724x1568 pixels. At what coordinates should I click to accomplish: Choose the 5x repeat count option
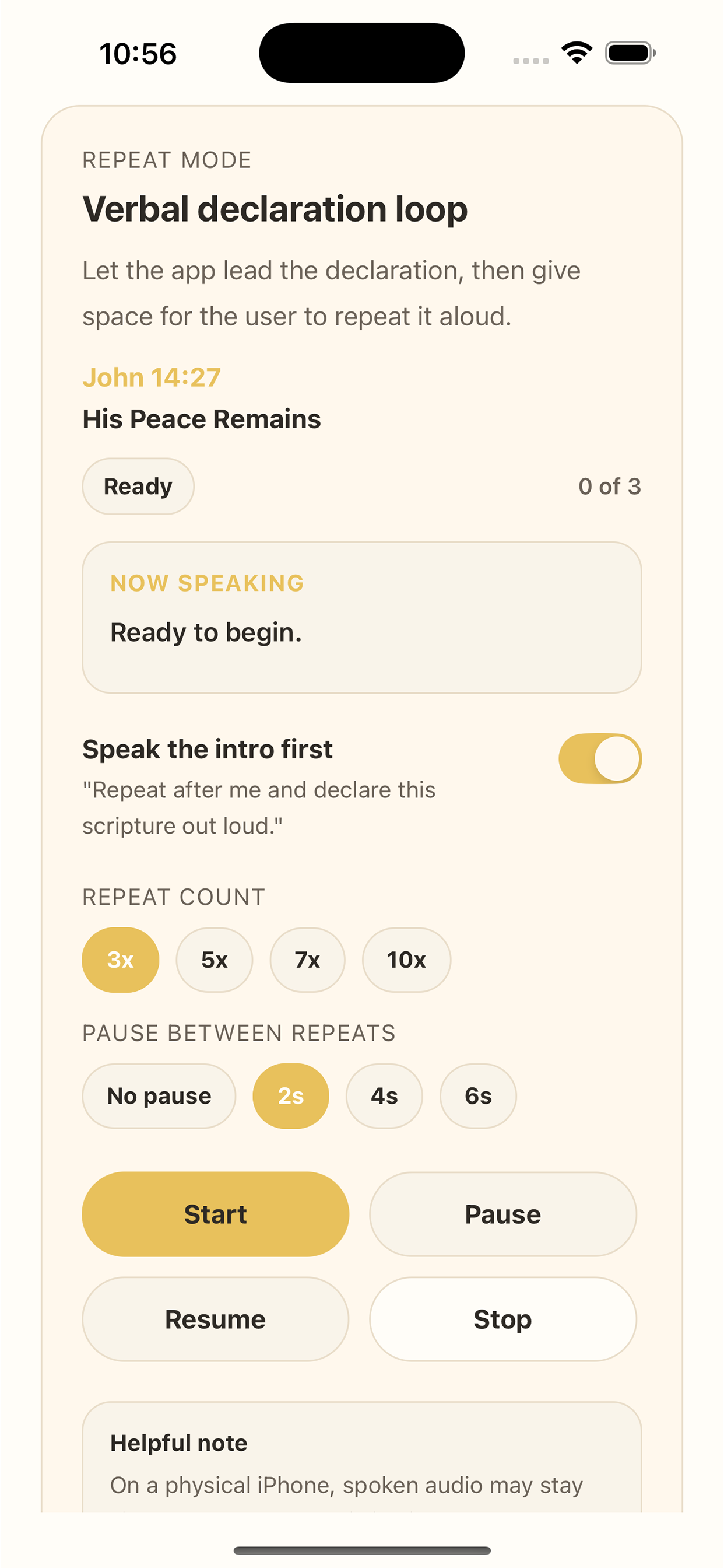pos(214,960)
